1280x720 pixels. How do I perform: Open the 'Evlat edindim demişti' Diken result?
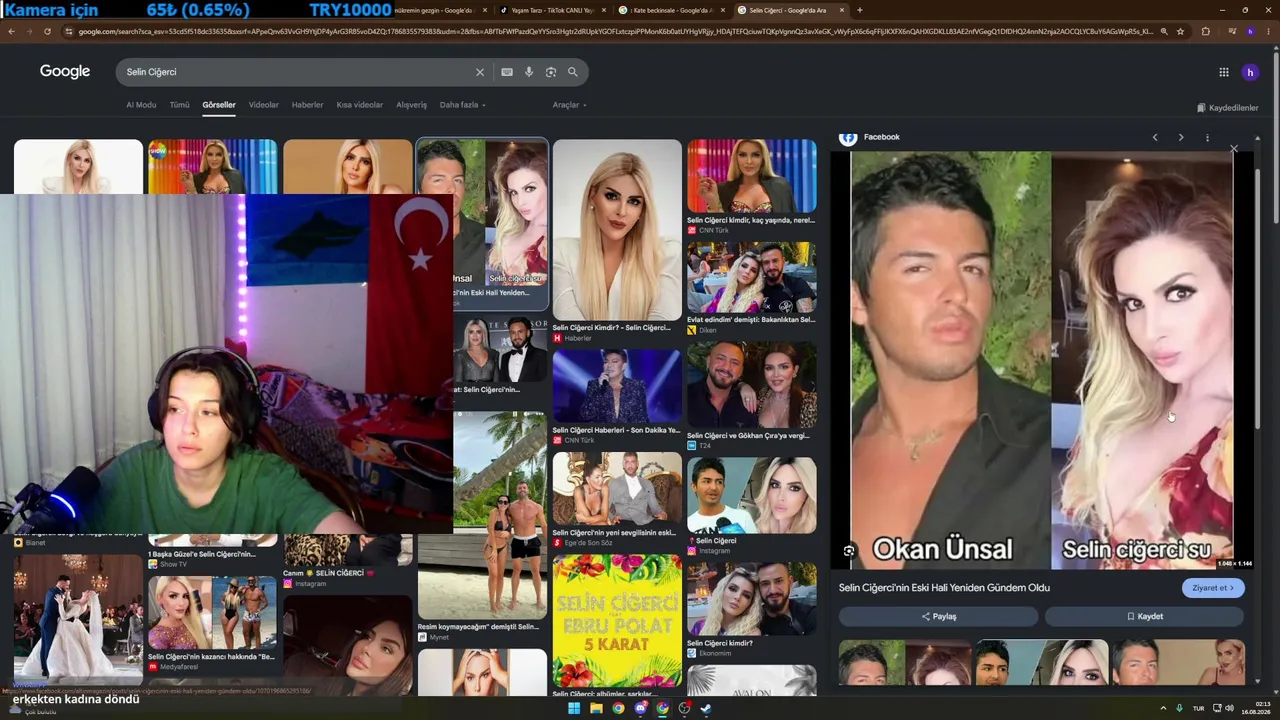point(751,288)
